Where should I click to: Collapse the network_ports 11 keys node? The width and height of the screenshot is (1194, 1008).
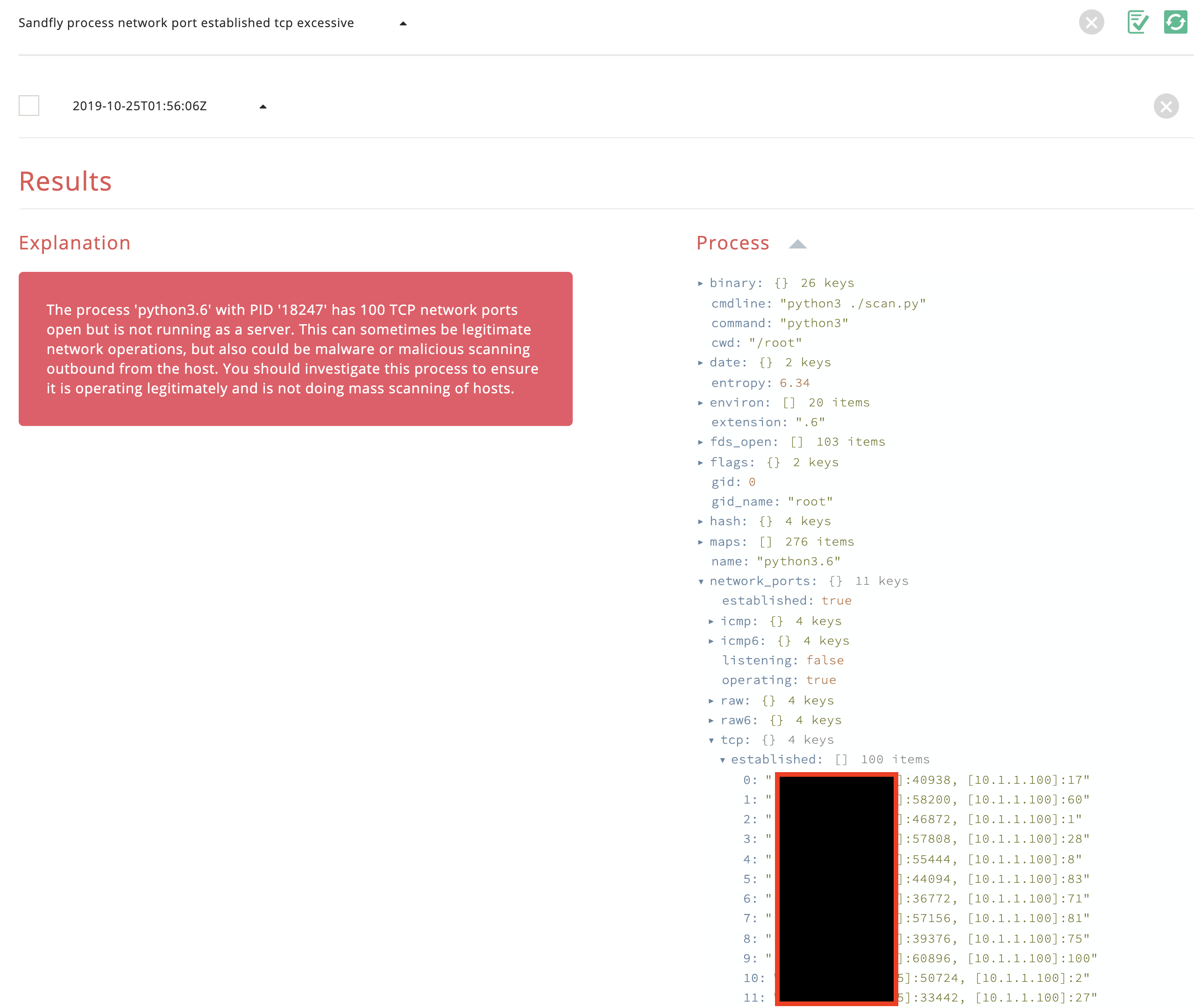point(701,582)
